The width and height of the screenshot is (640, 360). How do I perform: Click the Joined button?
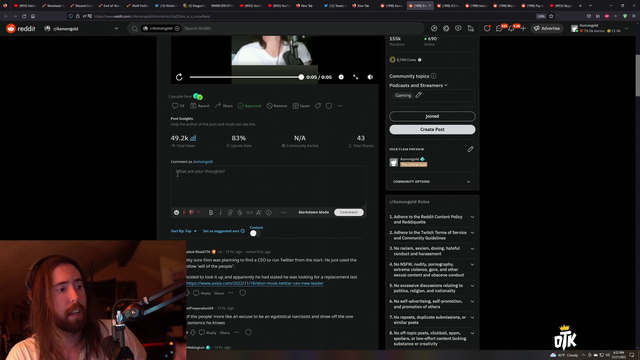[432, 116]
